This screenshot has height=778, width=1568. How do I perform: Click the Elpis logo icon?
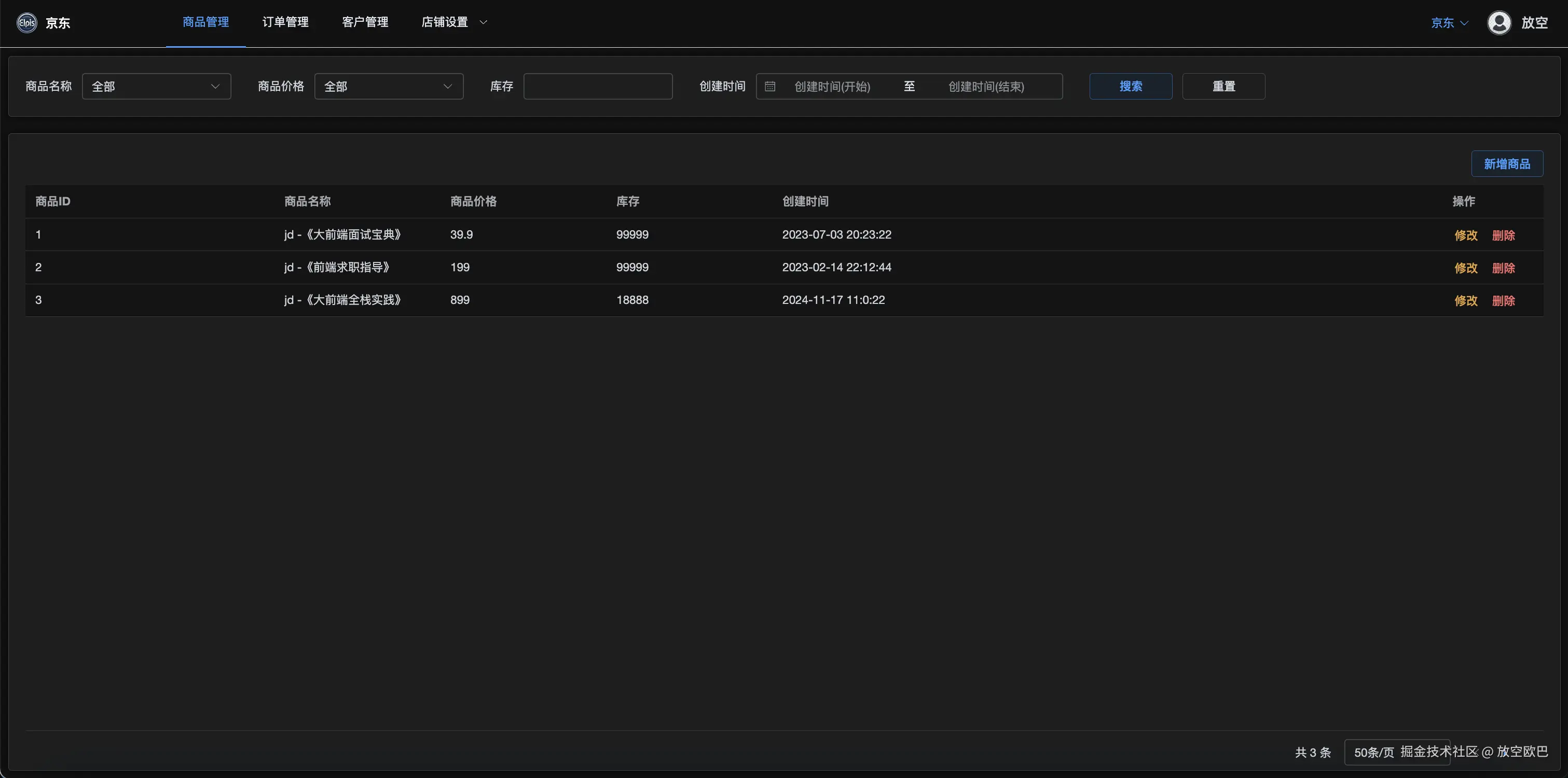(27, 23)
